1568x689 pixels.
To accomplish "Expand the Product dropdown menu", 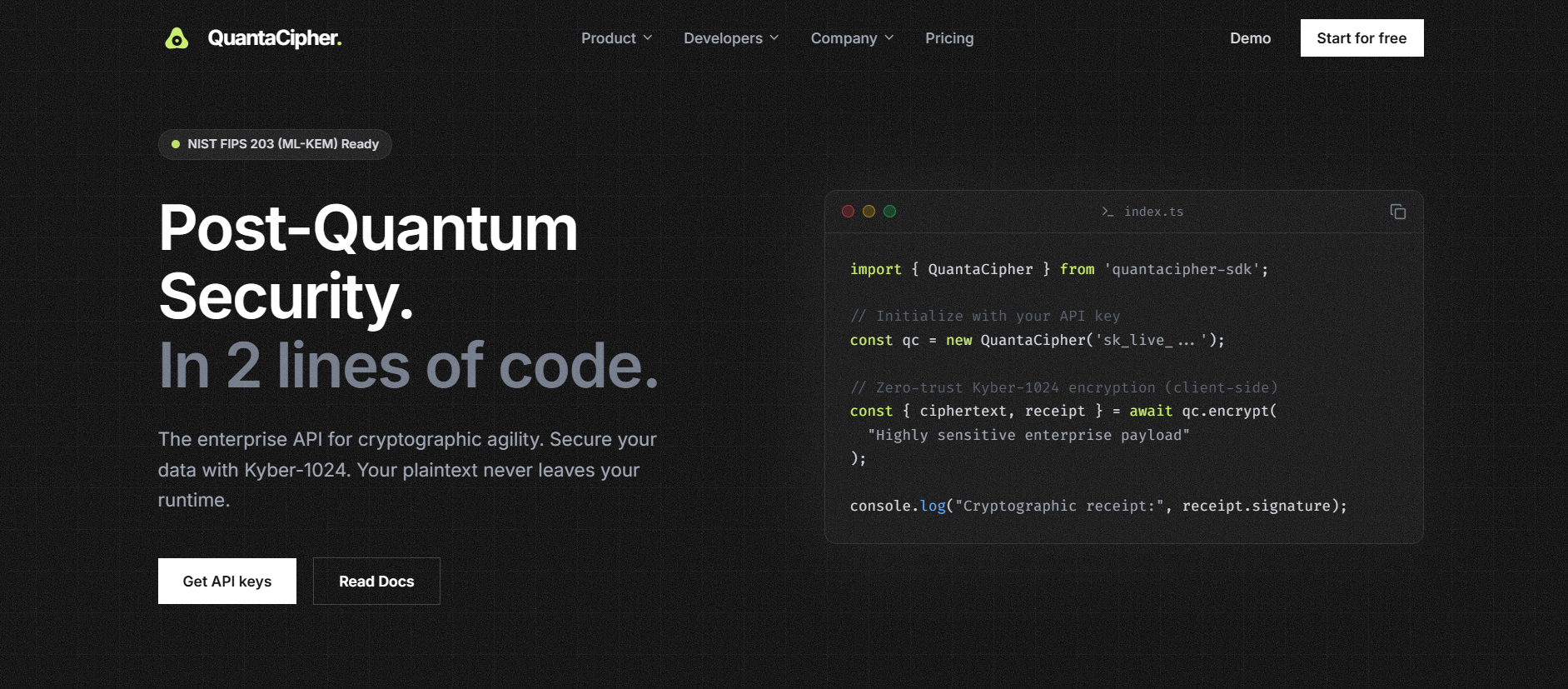I will 616,38.
